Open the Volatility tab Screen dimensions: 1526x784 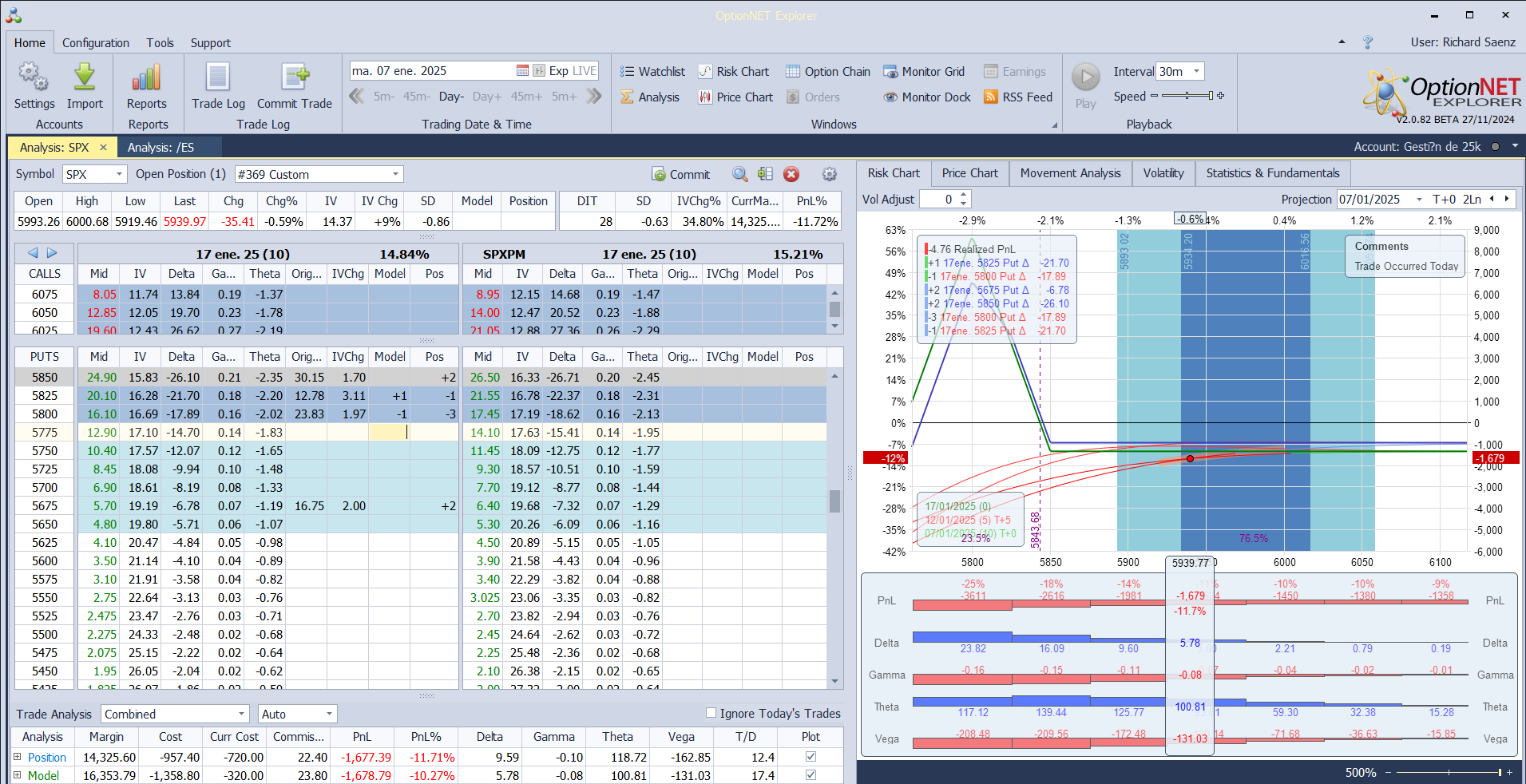pos(1163,173)
